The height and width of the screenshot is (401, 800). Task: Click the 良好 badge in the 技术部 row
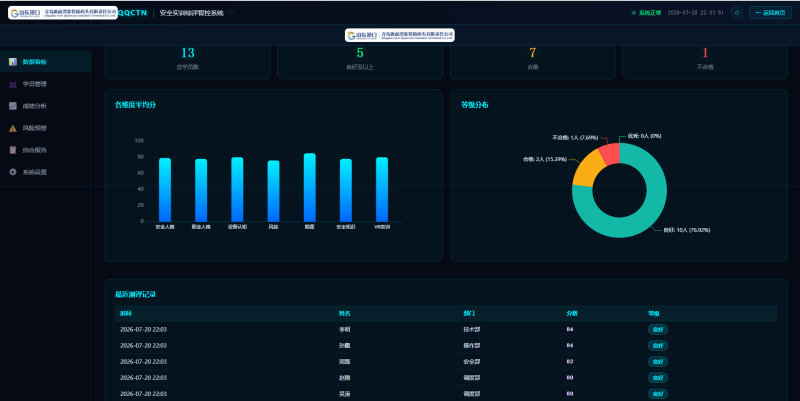(658, 330)
